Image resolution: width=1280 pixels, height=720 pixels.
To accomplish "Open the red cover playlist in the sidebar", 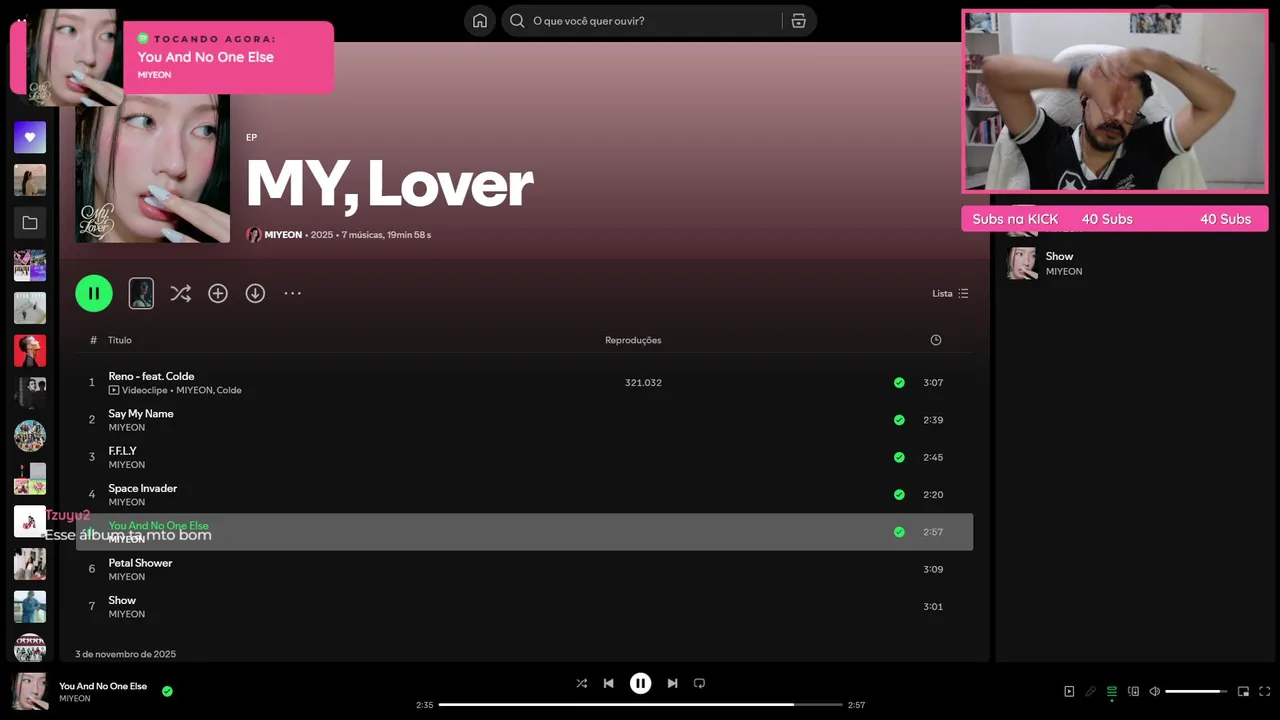I will (x=30, y=351).
